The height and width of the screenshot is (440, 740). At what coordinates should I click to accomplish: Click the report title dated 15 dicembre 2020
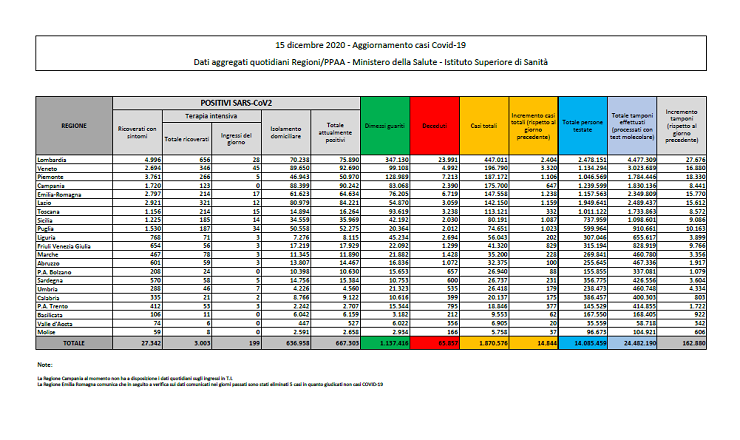(371, 46)
